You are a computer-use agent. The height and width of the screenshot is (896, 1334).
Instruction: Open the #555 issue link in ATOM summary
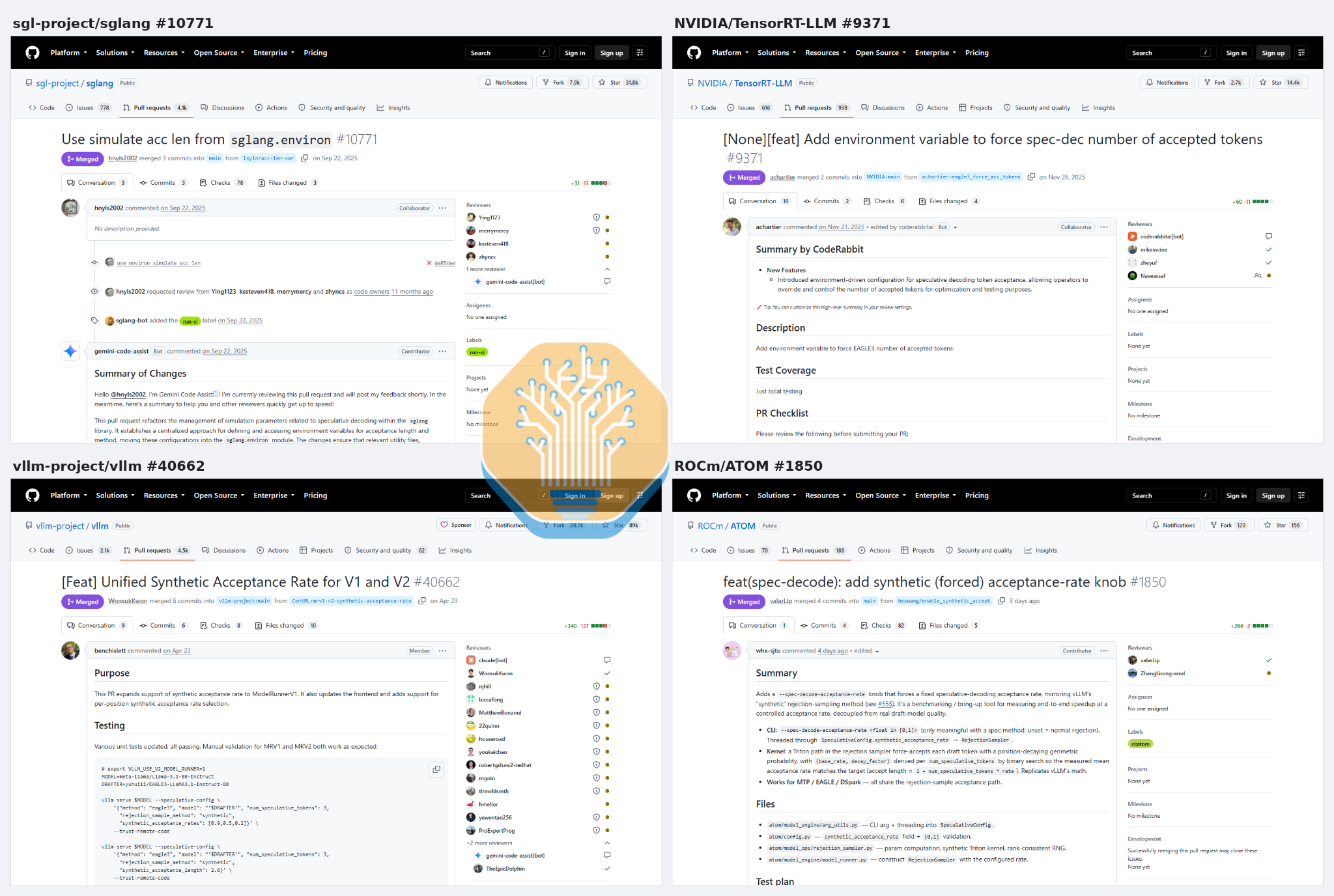[885, 704]
